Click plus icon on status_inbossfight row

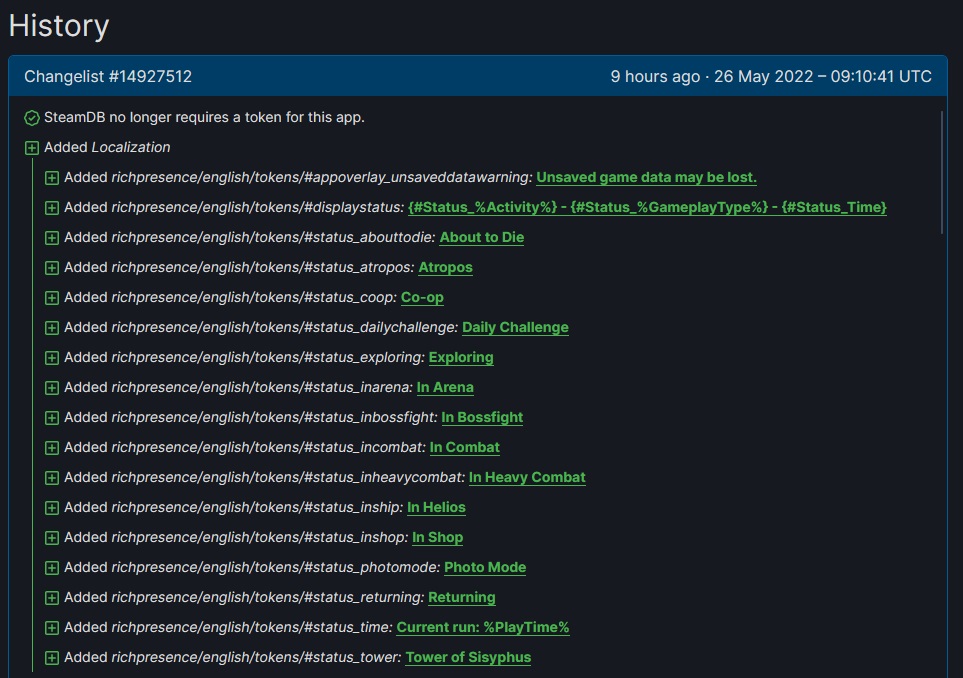(x=52, y=418)
